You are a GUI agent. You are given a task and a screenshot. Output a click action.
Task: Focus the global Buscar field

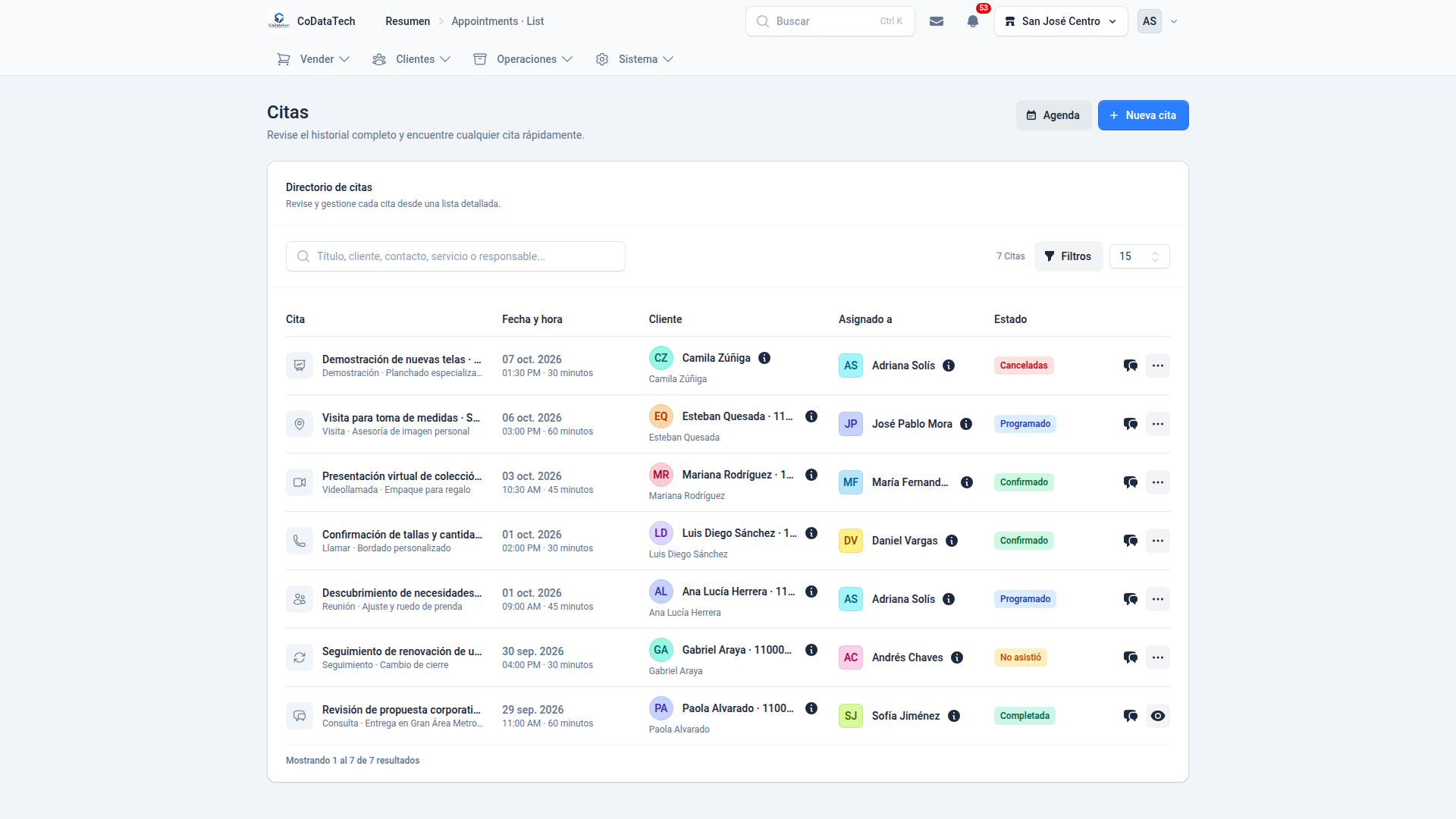pyautogui.click(x=830, y=21)
